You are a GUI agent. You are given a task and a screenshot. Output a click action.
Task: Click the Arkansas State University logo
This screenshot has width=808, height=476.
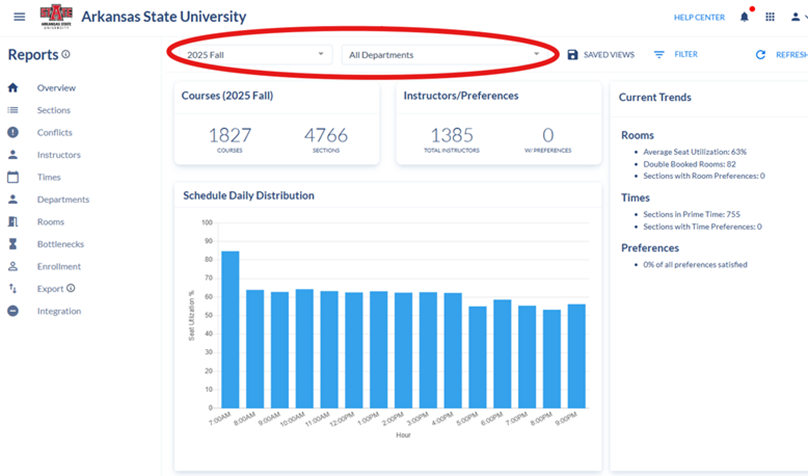(56, 17)
